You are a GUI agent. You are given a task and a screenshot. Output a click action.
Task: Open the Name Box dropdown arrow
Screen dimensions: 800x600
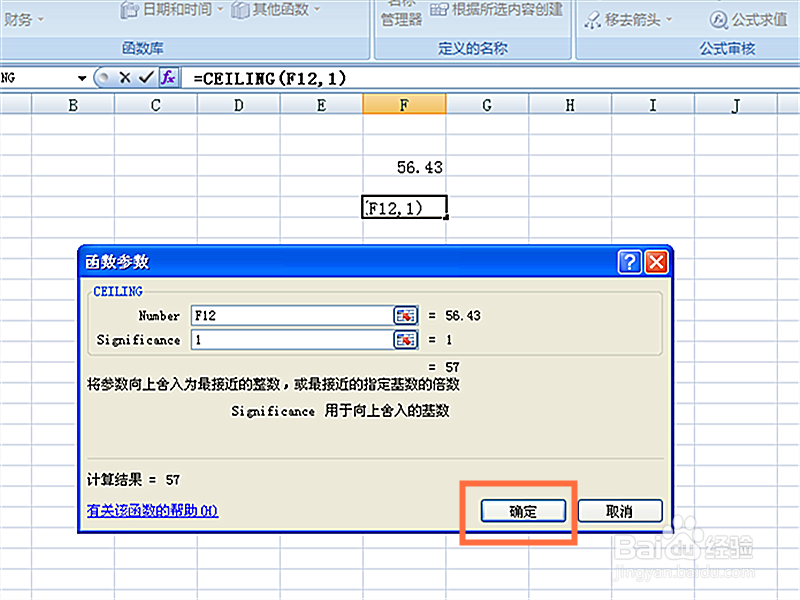(82, 78)
